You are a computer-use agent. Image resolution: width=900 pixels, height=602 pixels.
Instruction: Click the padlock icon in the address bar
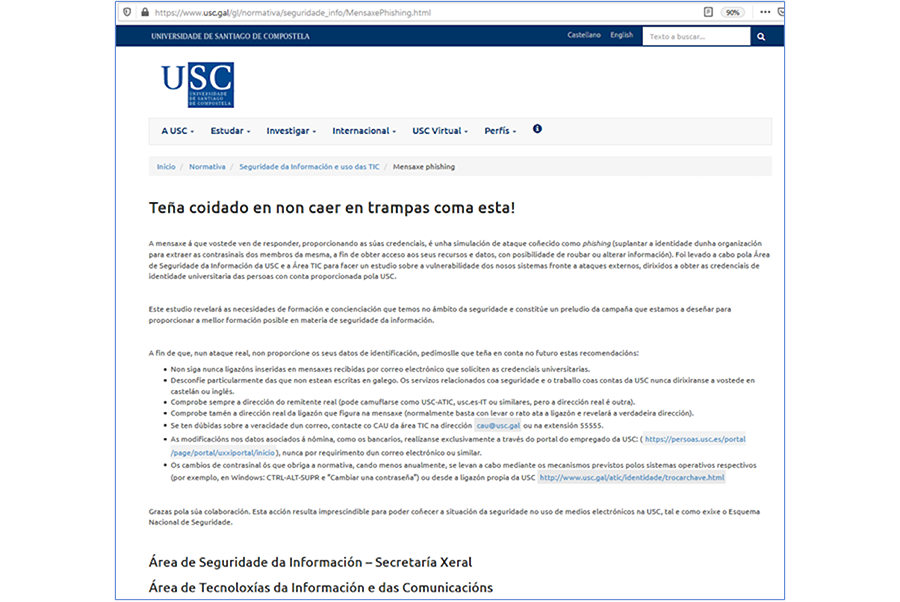(144, 13)
